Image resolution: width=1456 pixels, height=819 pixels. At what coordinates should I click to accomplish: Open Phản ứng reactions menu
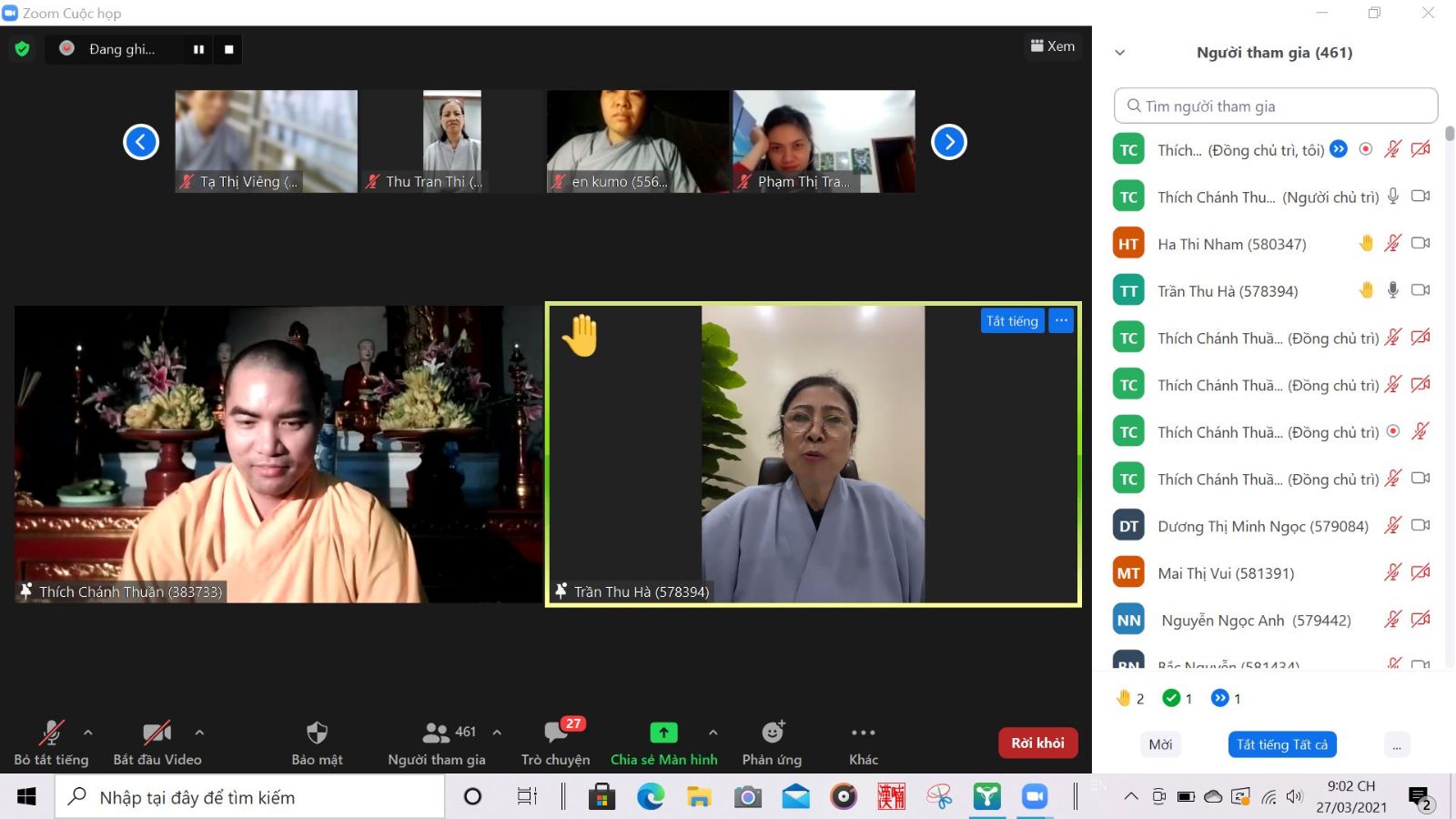[x=772, y=743]
